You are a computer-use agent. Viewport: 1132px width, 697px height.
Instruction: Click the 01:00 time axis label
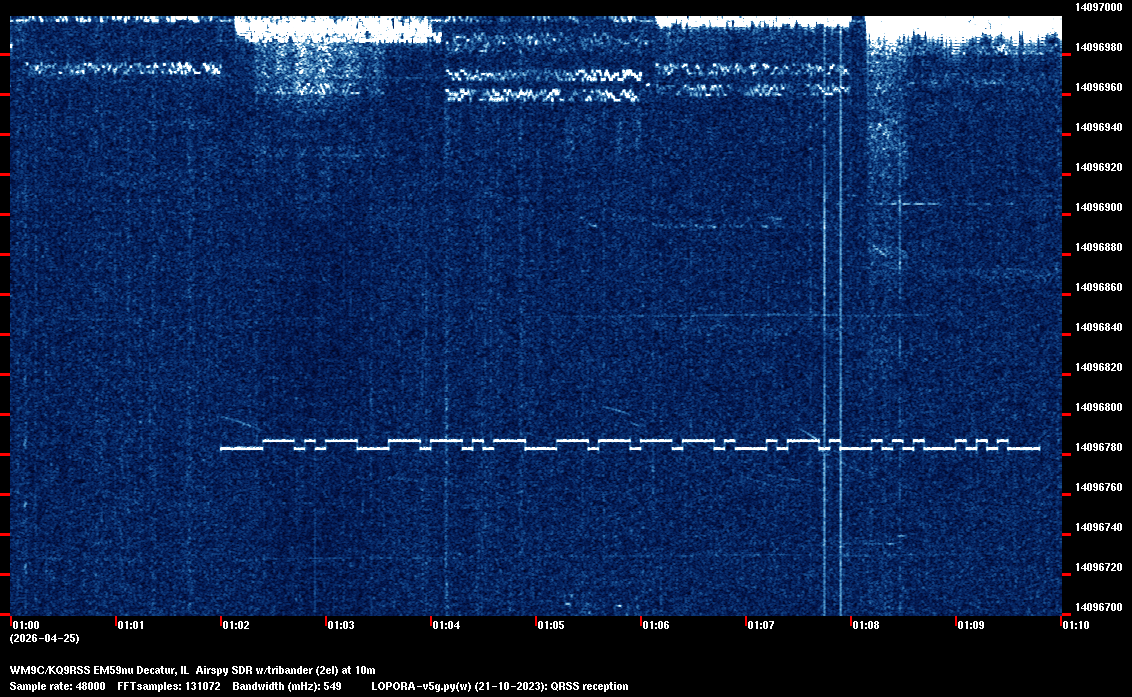(26, 625)
